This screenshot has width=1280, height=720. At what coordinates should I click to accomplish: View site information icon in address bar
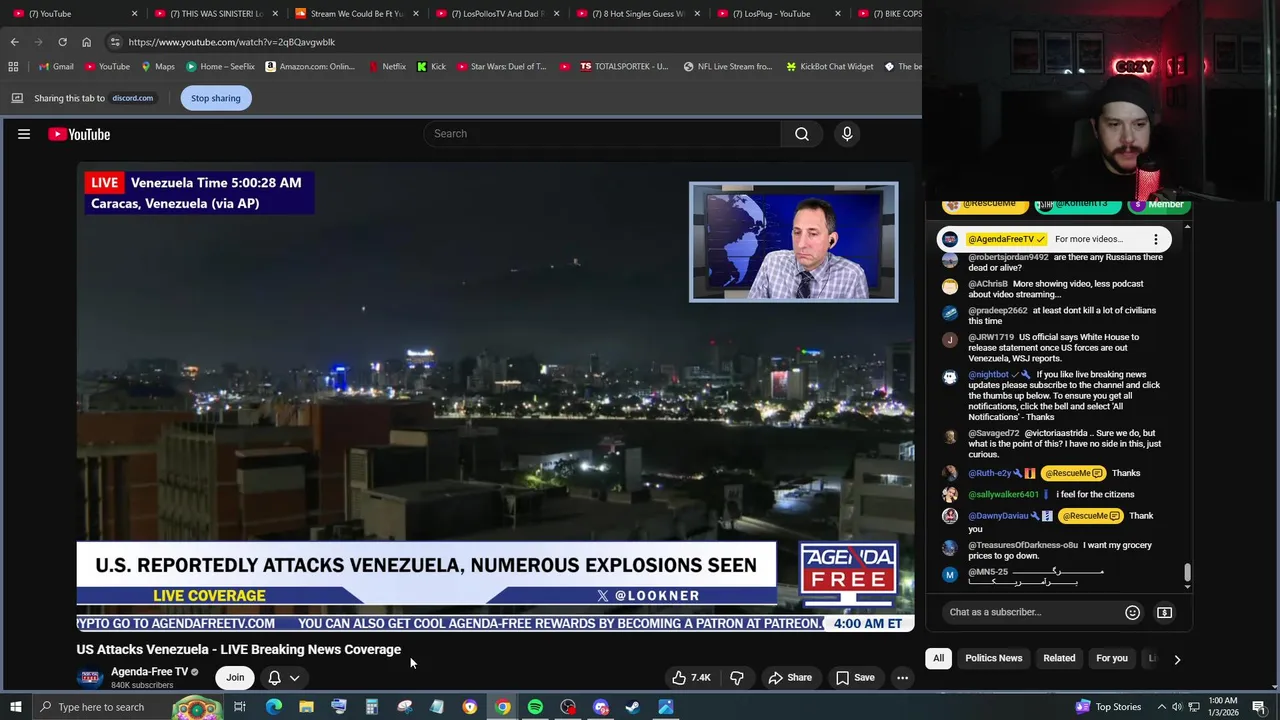point(115,42)
